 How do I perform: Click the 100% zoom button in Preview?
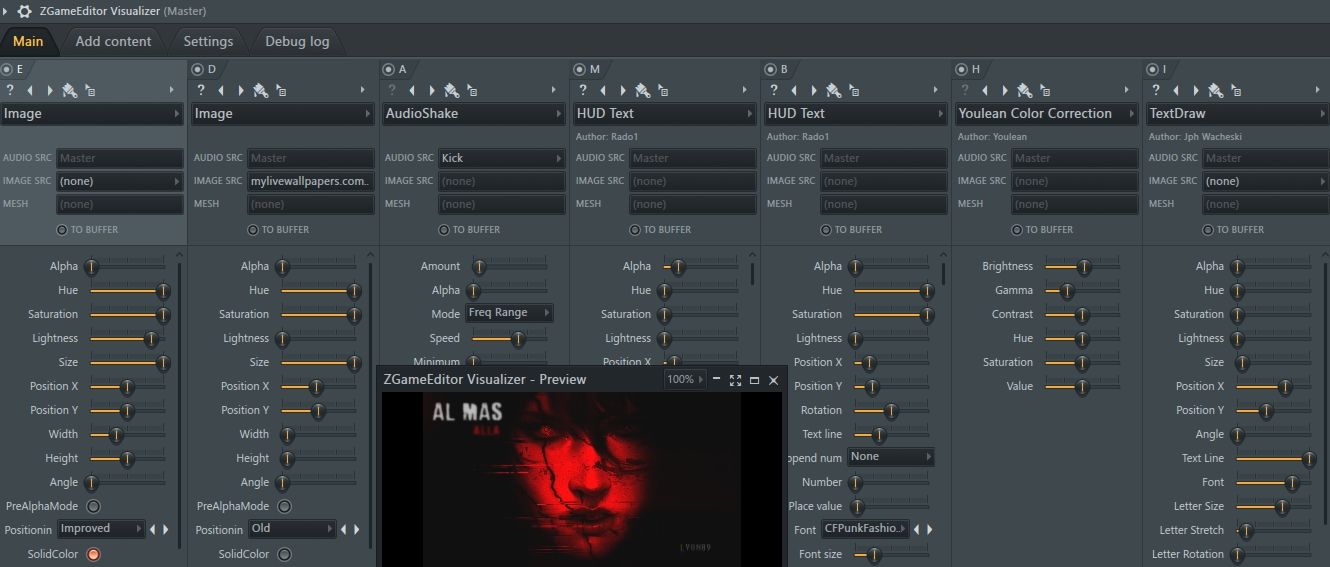pyautogui.click(x=685, y=380)
